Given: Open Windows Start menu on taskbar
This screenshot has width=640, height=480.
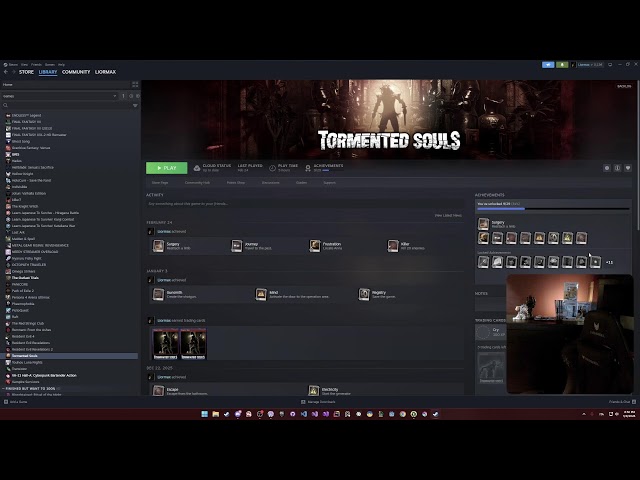Looking at the screenshot, I should coord(204,414).
